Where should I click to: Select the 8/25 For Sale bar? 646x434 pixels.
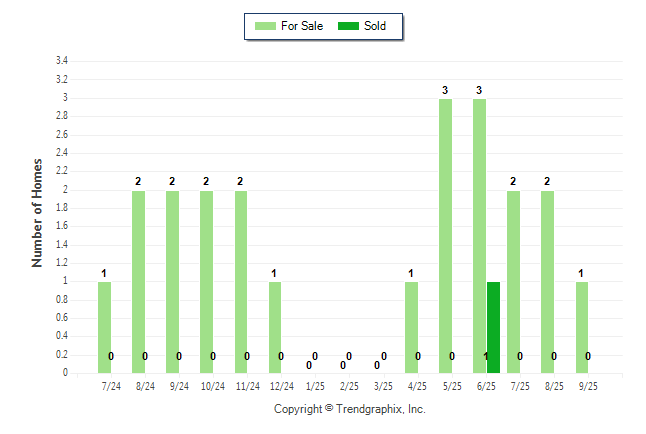[x=547, y=281]
